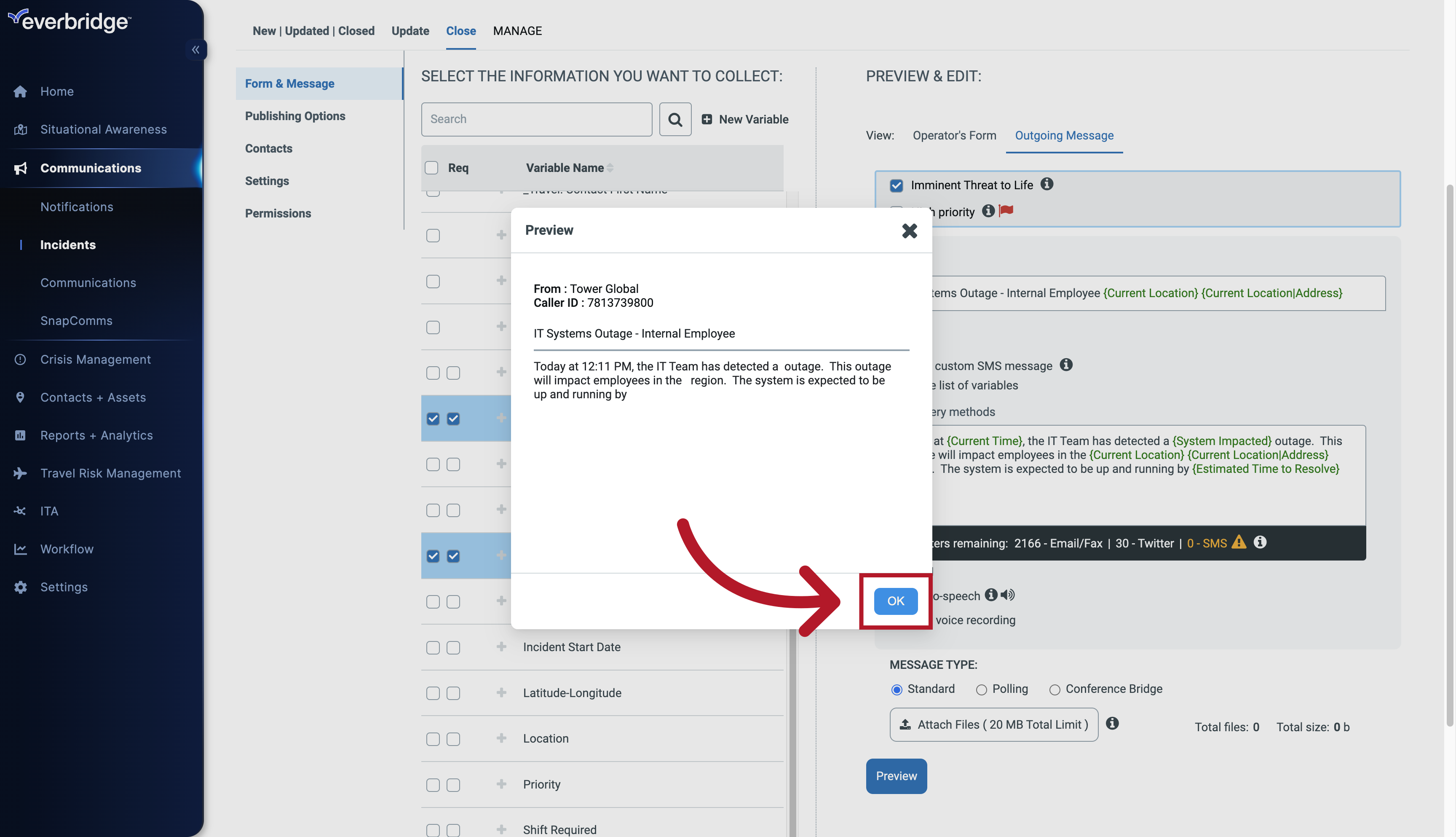Select the Polling radio button
This screenshot has height=837, width=1456.
point(982,689)
